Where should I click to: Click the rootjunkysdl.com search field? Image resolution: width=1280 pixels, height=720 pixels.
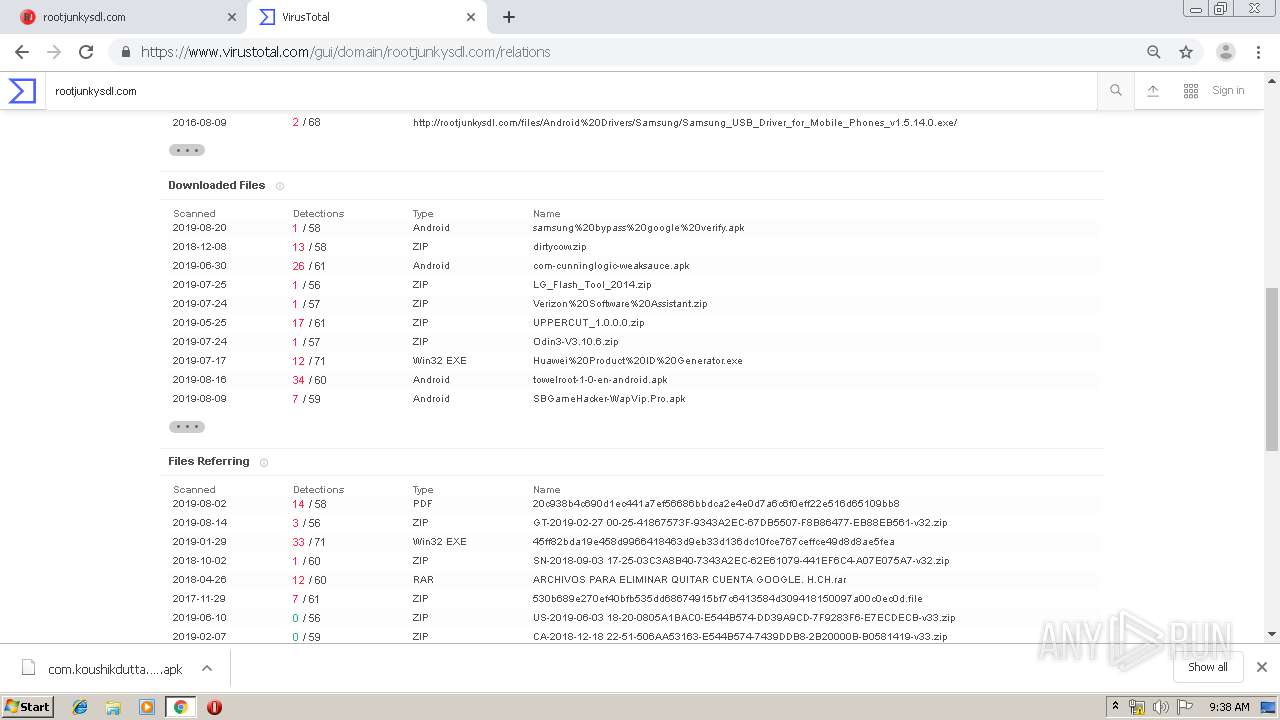point(570,91)
